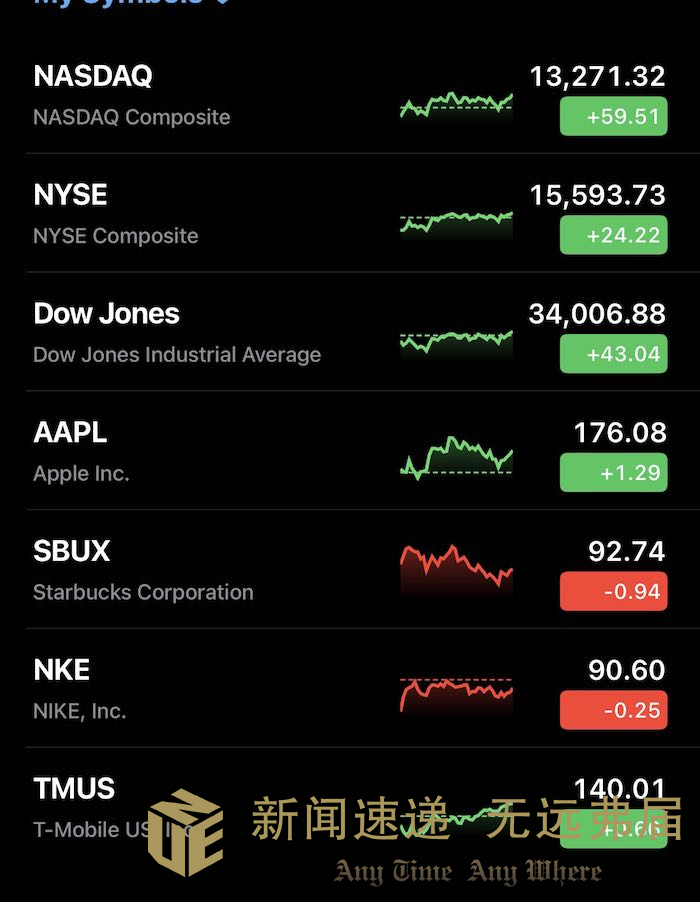Toggle NASDAQ change badge +59.51

(613, 116)
